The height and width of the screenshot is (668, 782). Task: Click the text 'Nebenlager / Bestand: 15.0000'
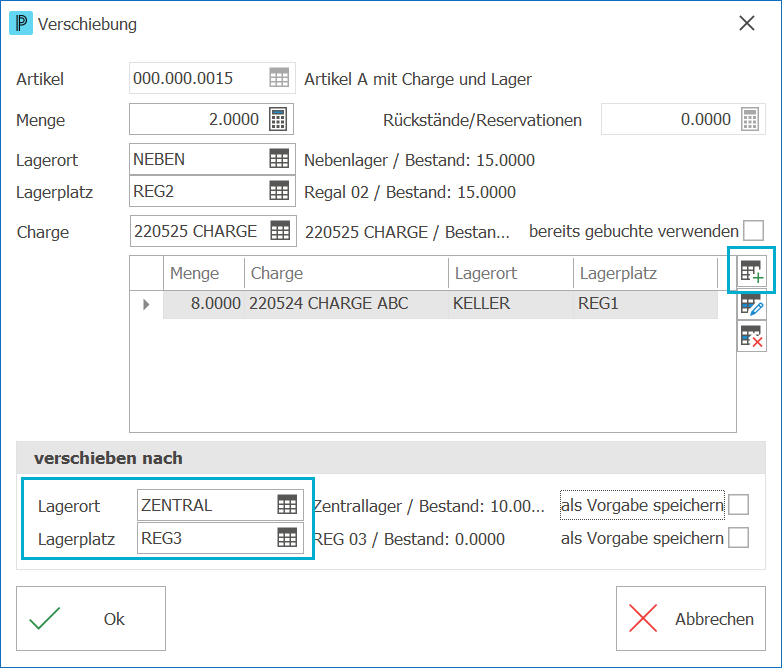point(419,160)
